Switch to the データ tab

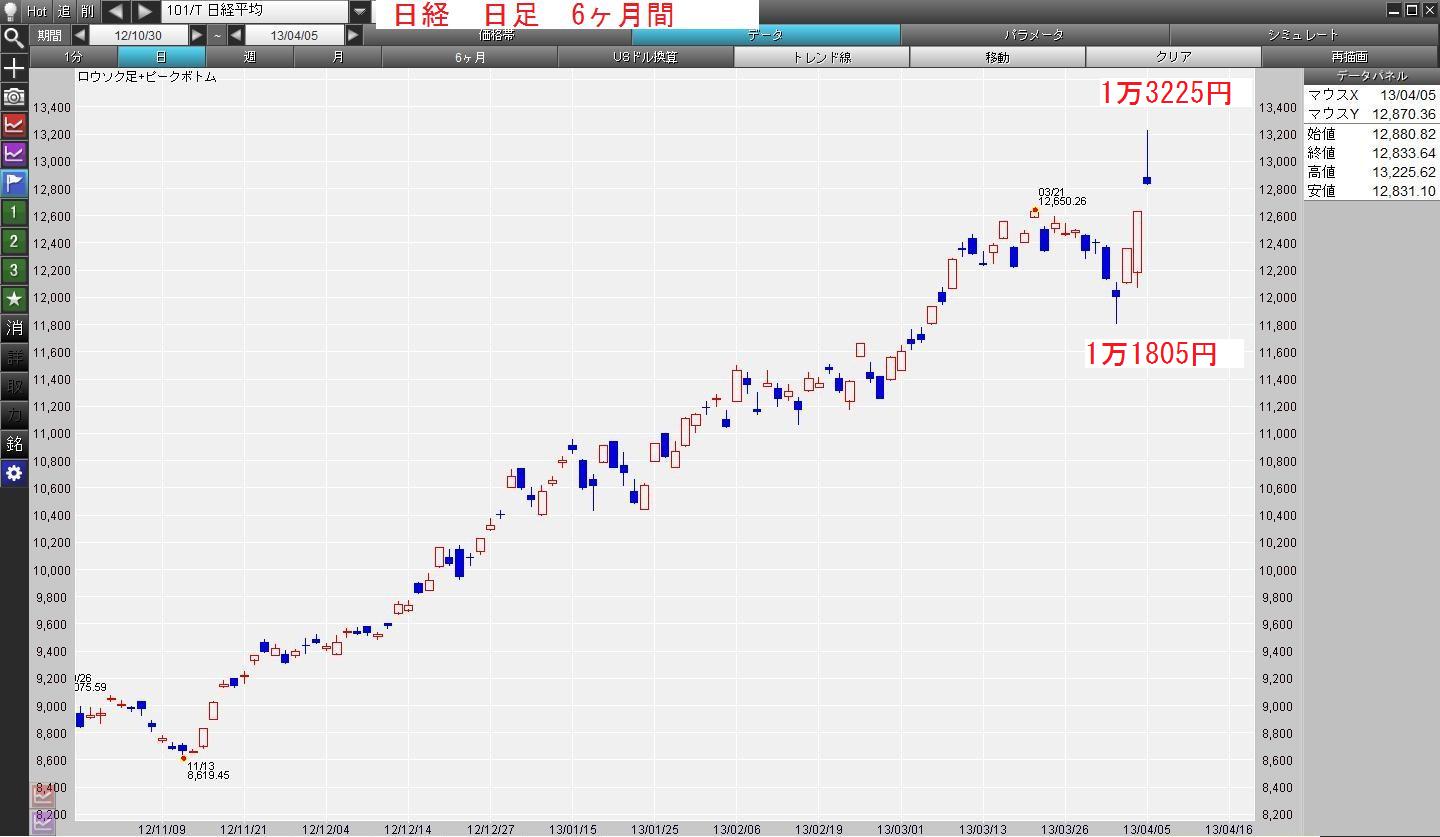[x=765, y=35]
